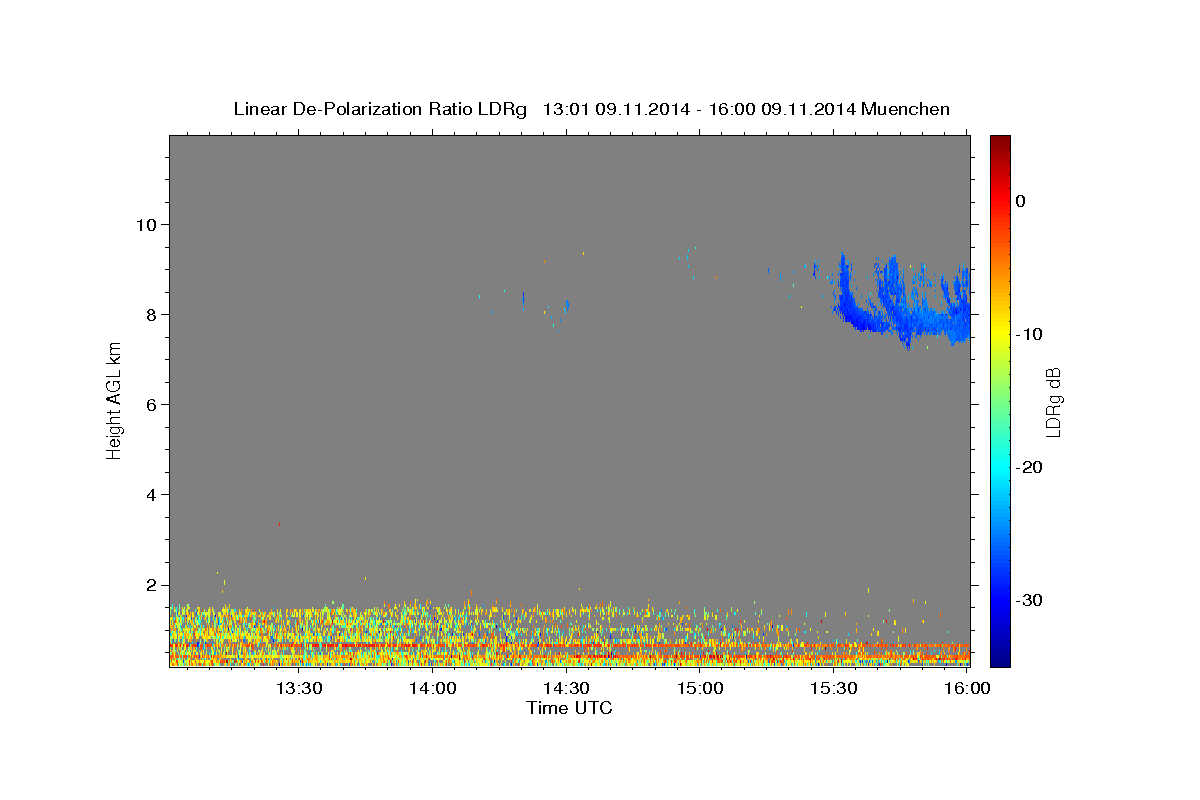Click the height tick label 2
The width and height of the screenshot is (1200, 800).
[152, 585]
